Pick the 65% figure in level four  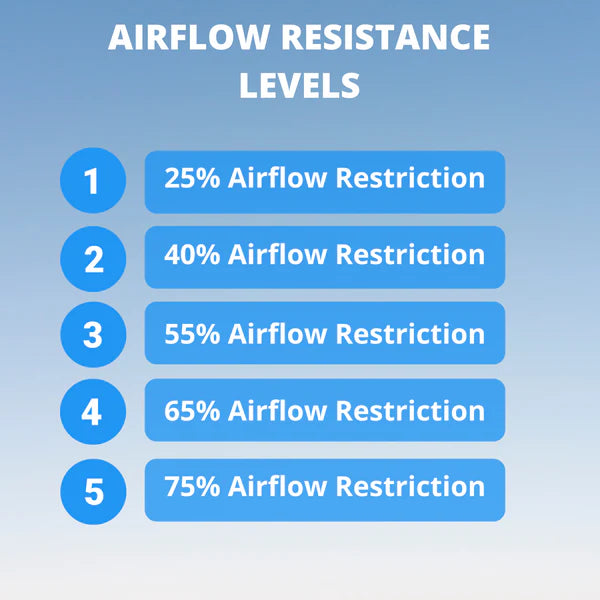[192, 410]
